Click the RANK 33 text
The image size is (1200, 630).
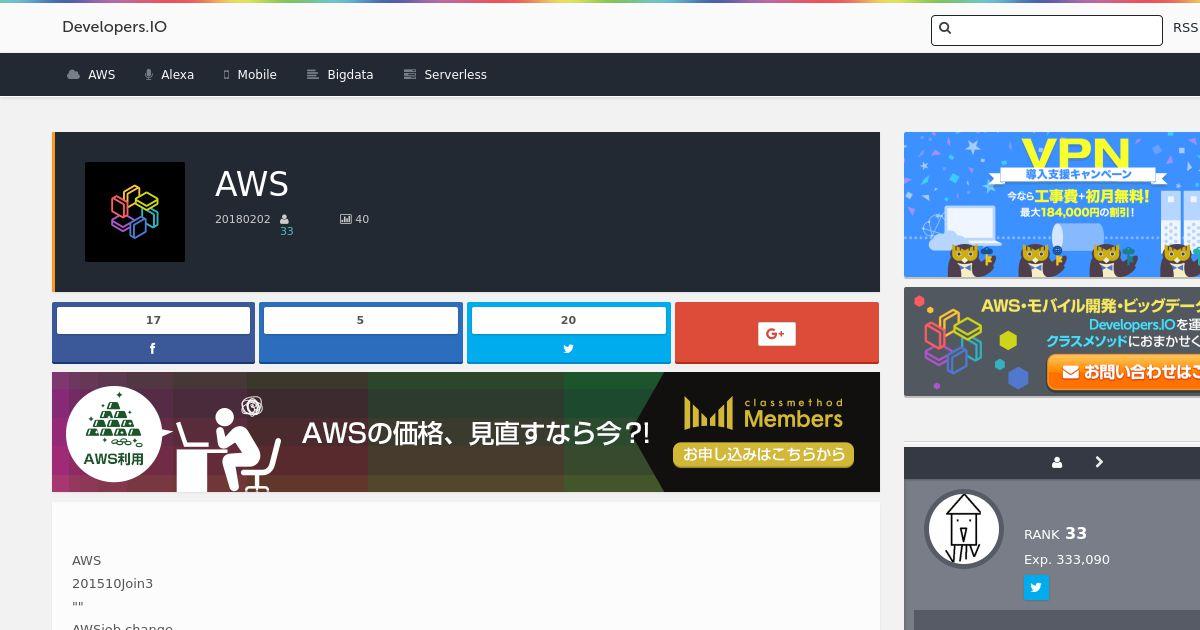click(1055, 534)
